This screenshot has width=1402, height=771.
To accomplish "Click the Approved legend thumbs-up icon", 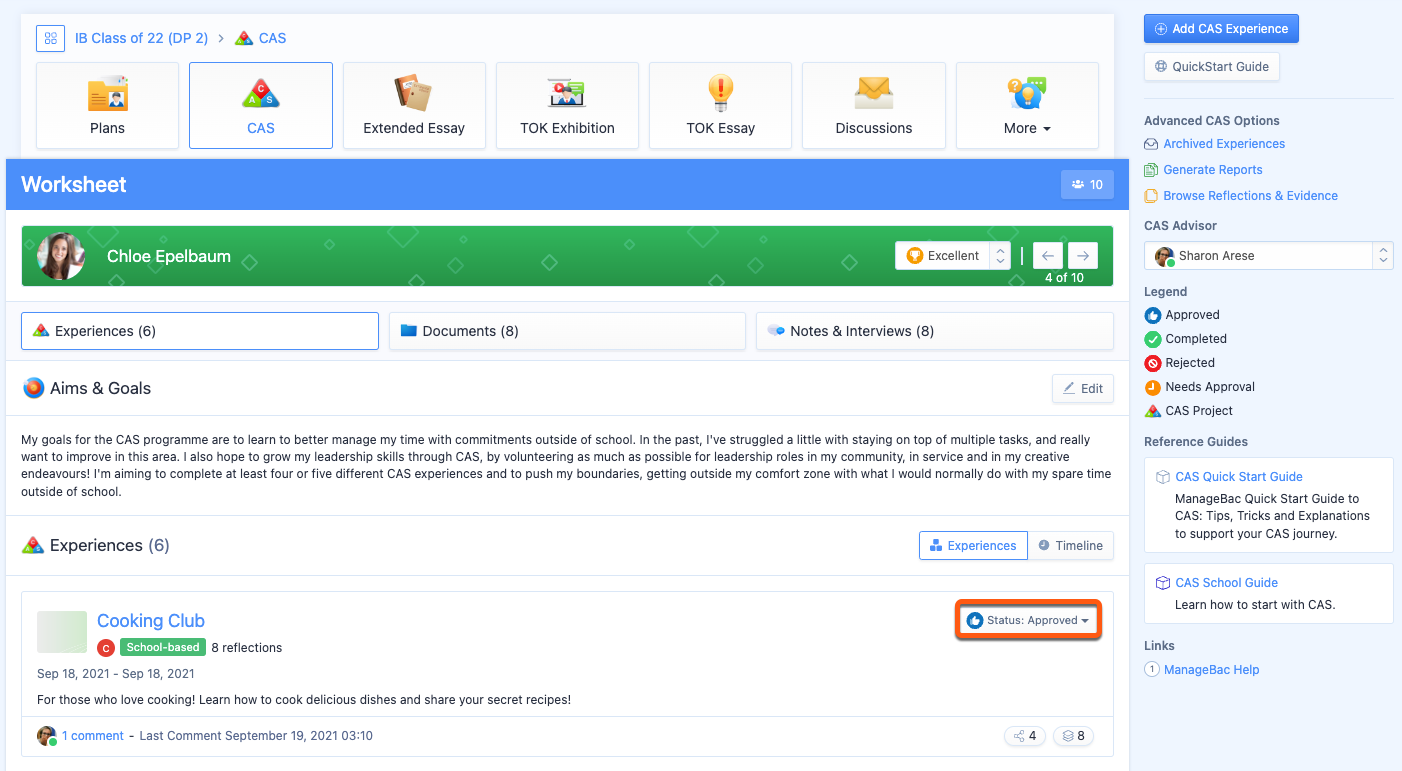I will click(x=1153, y=315).
